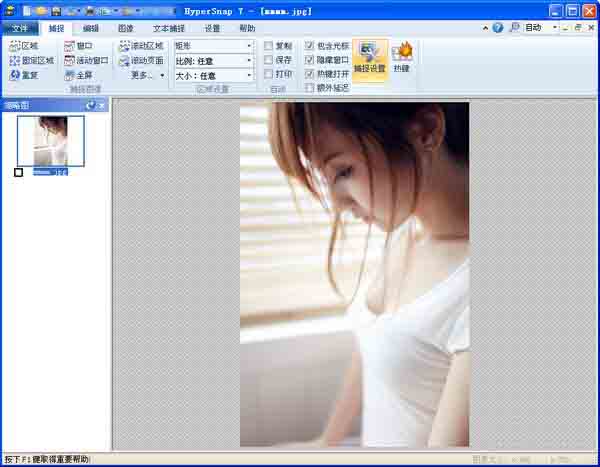The width and height of the screenshot is (600, 467).
Task: Switch to the 设置 settings tab
Action: pos(212,28)
